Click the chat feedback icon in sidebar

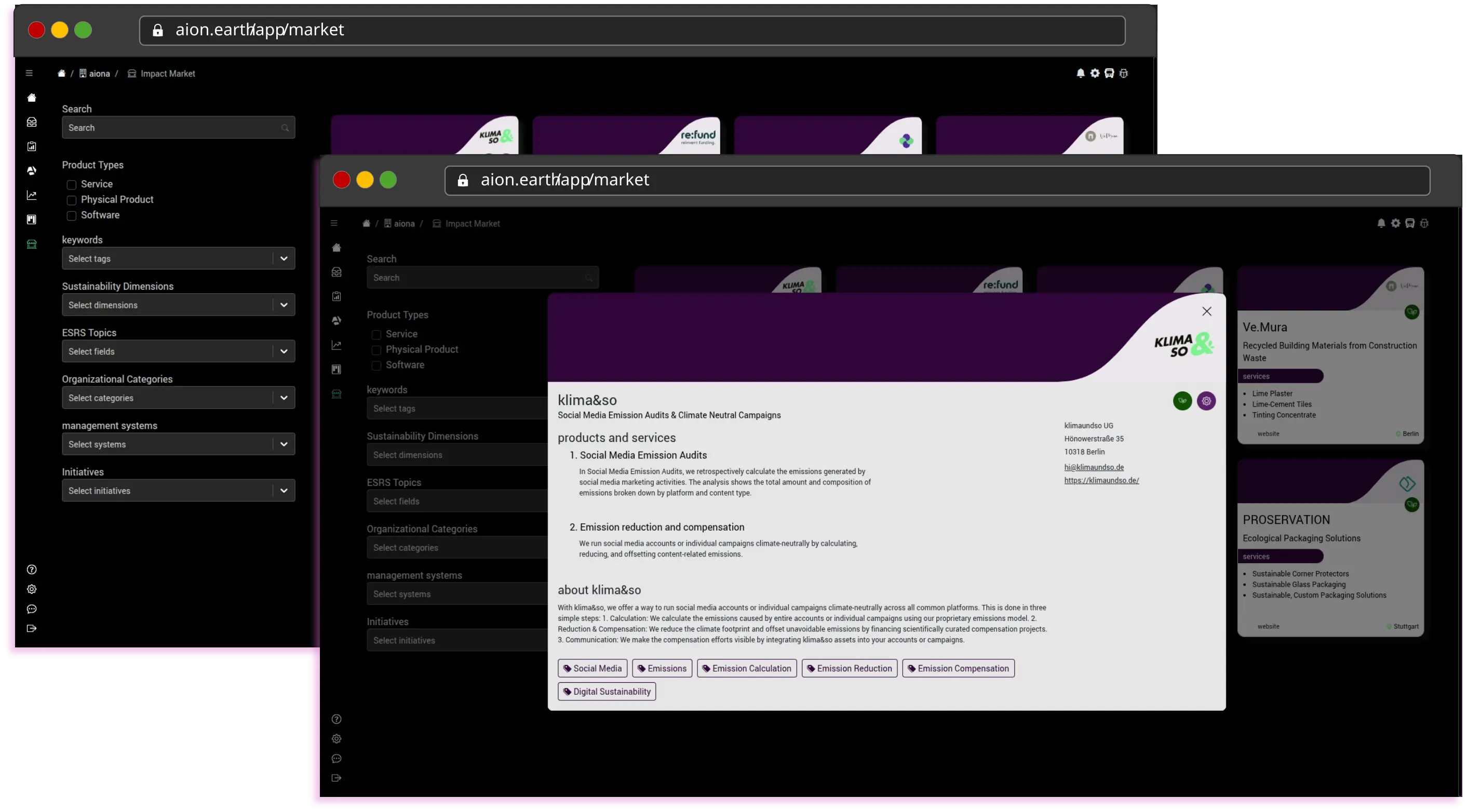tap(336, 758)
